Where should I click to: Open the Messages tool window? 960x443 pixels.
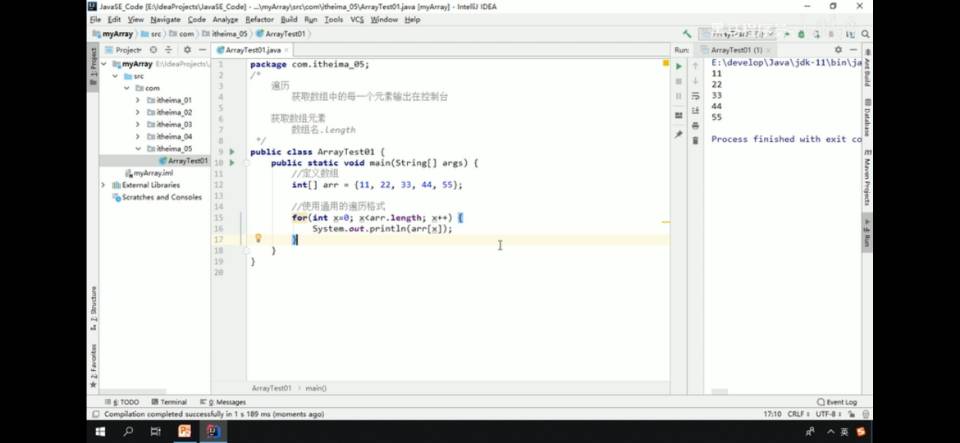coord(223,402)
